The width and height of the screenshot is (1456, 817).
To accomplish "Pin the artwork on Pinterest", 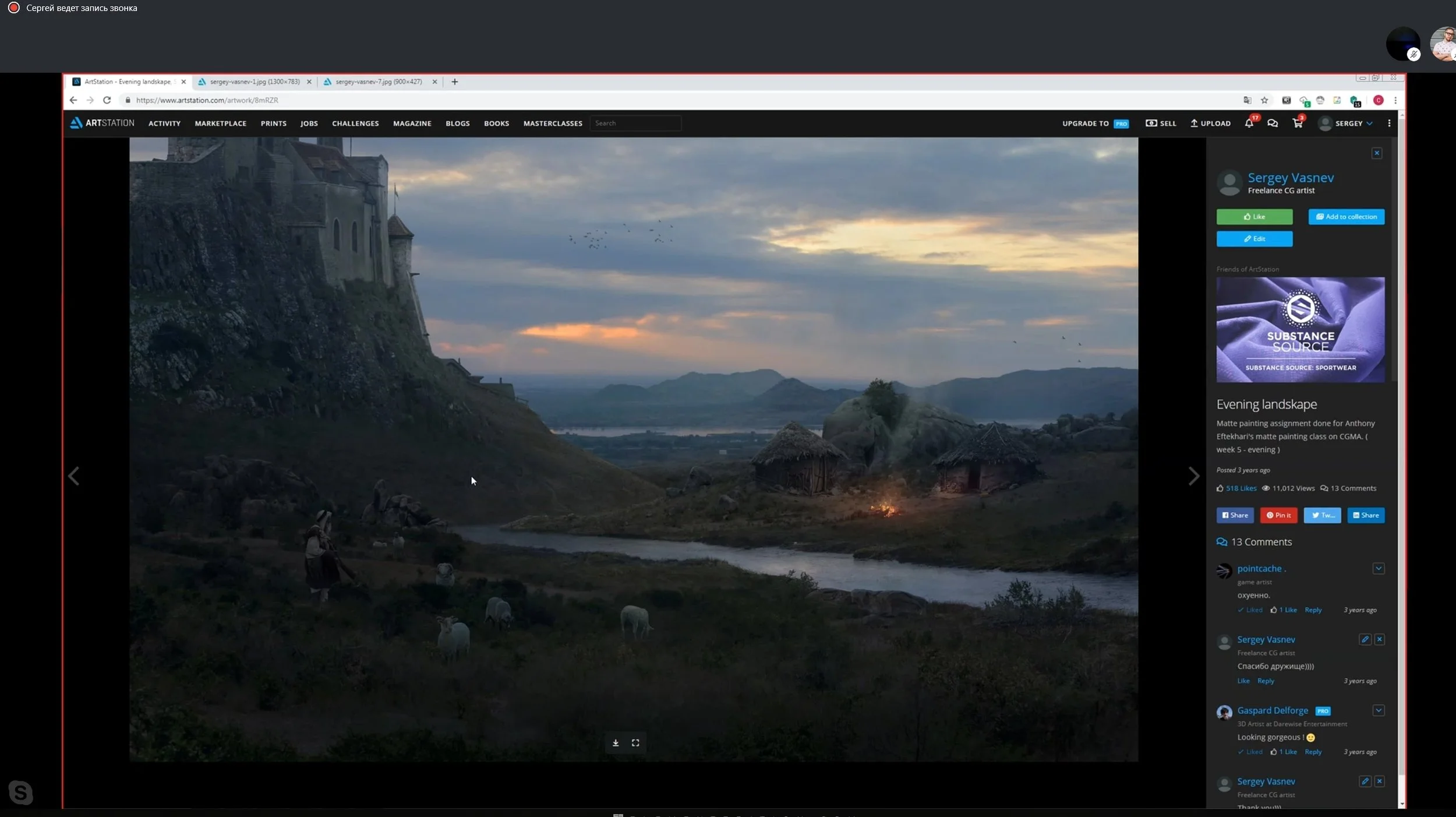I will pyautogui.click(x=1279, y=515).
